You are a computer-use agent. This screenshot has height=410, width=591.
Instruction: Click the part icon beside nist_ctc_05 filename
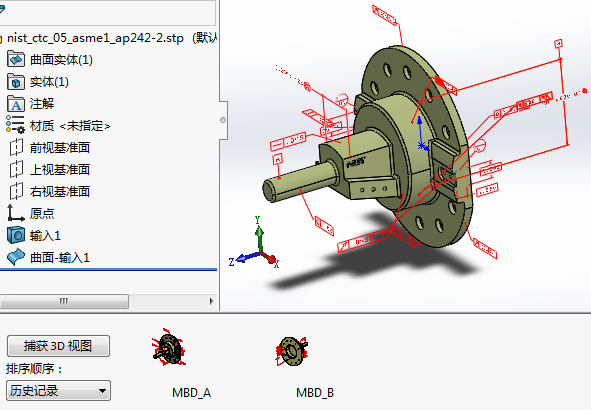coord(1,38)
